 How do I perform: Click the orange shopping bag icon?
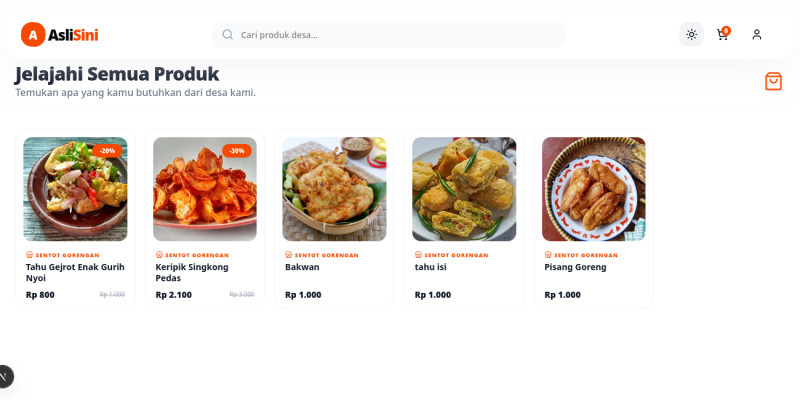tap(773, 81)
